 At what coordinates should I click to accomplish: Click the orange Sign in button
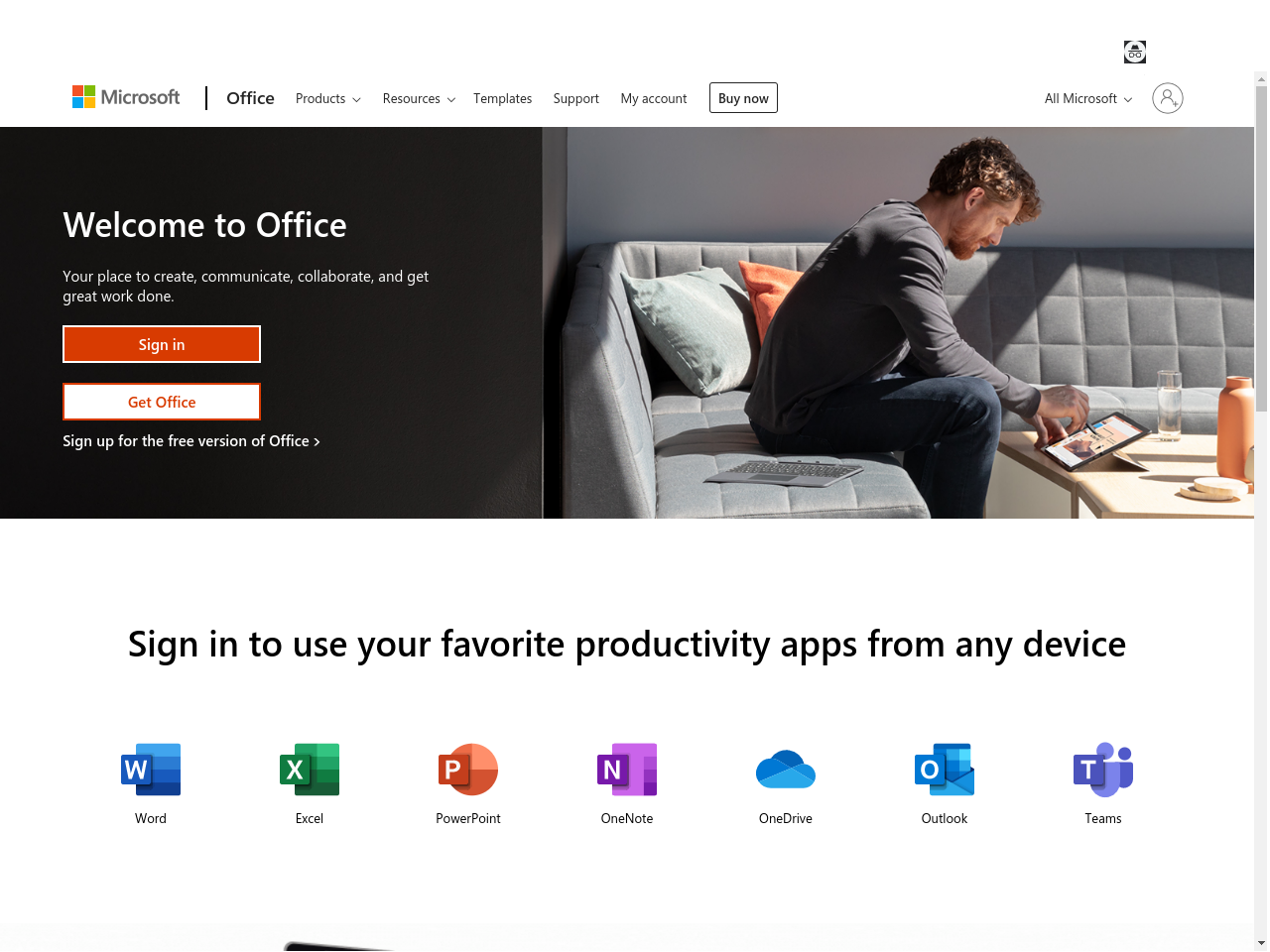point(162,344)
